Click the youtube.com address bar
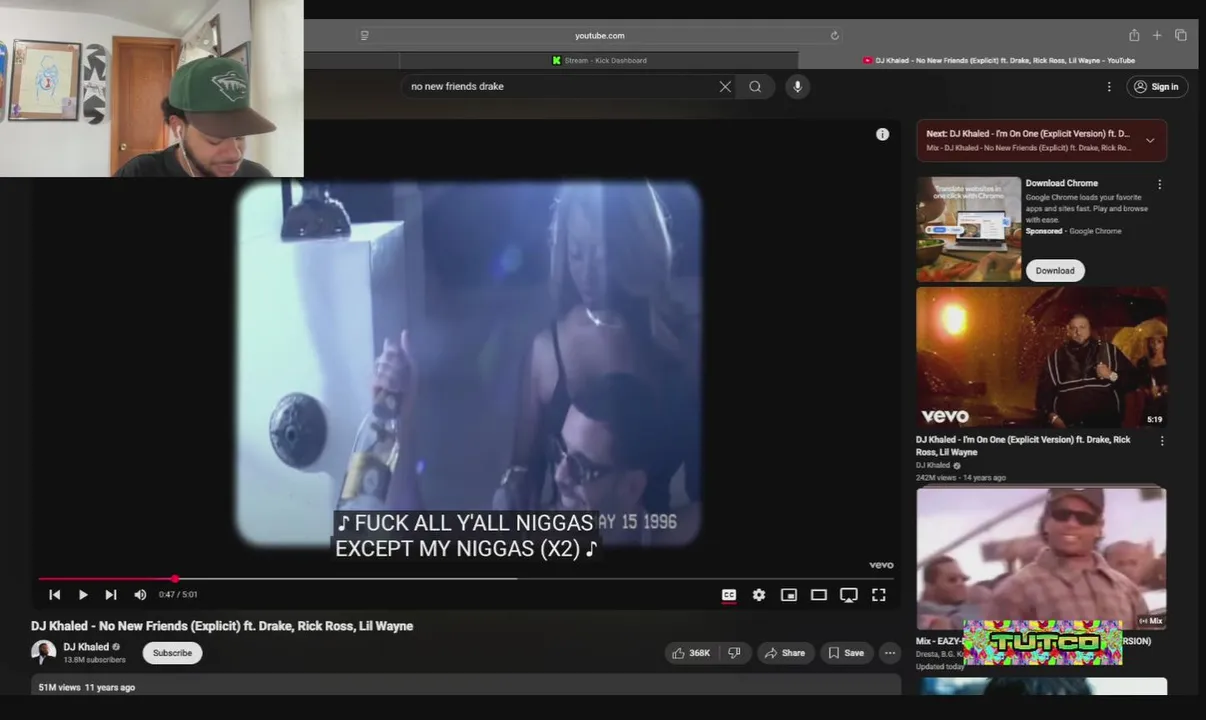Viewport: 1206px width, 720px height. [600, 36]
